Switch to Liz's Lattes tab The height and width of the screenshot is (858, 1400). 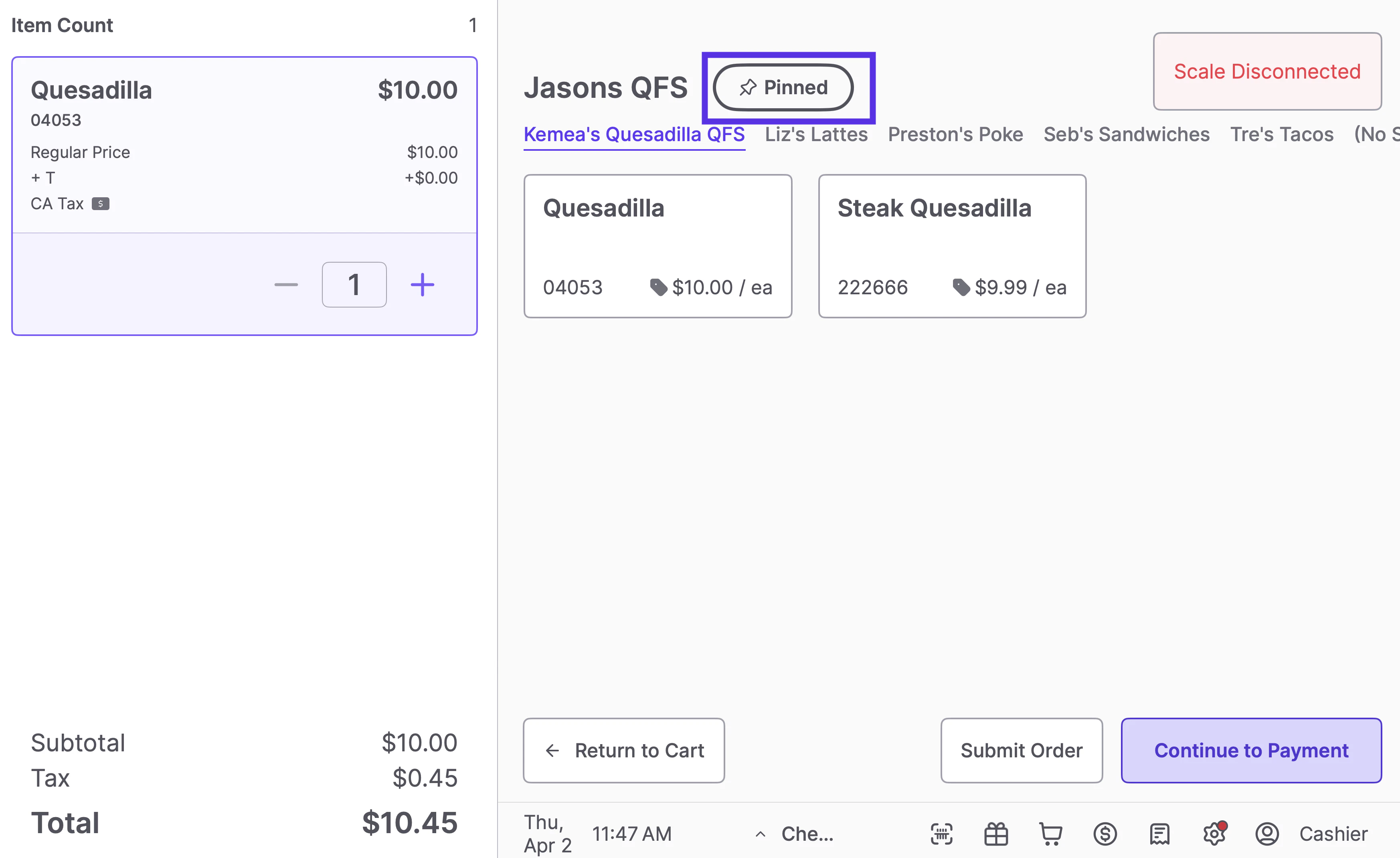point(816,135)
